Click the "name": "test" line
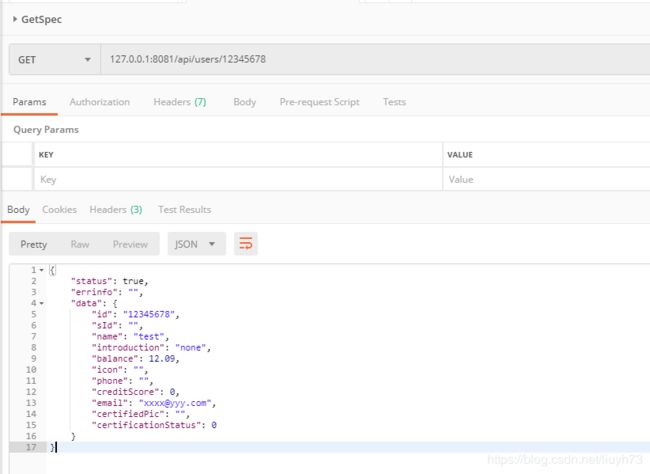650x474 pixels. click(130, 337)
